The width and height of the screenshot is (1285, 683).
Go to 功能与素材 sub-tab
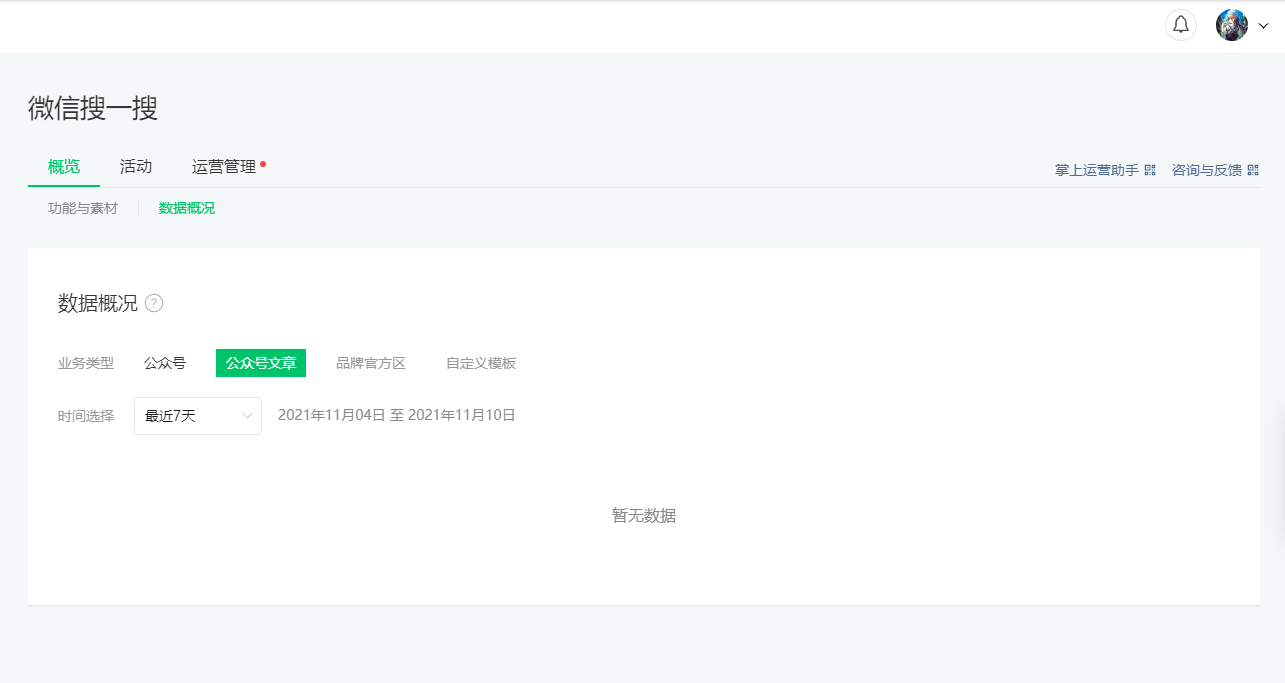[x=83, y=208]
